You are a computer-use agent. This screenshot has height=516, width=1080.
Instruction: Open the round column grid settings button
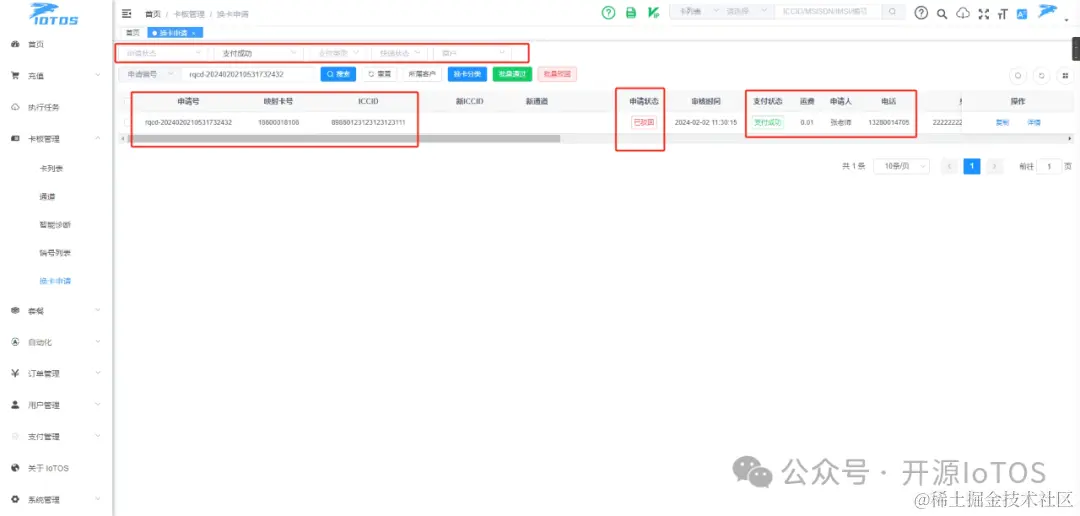point(1065,76)
